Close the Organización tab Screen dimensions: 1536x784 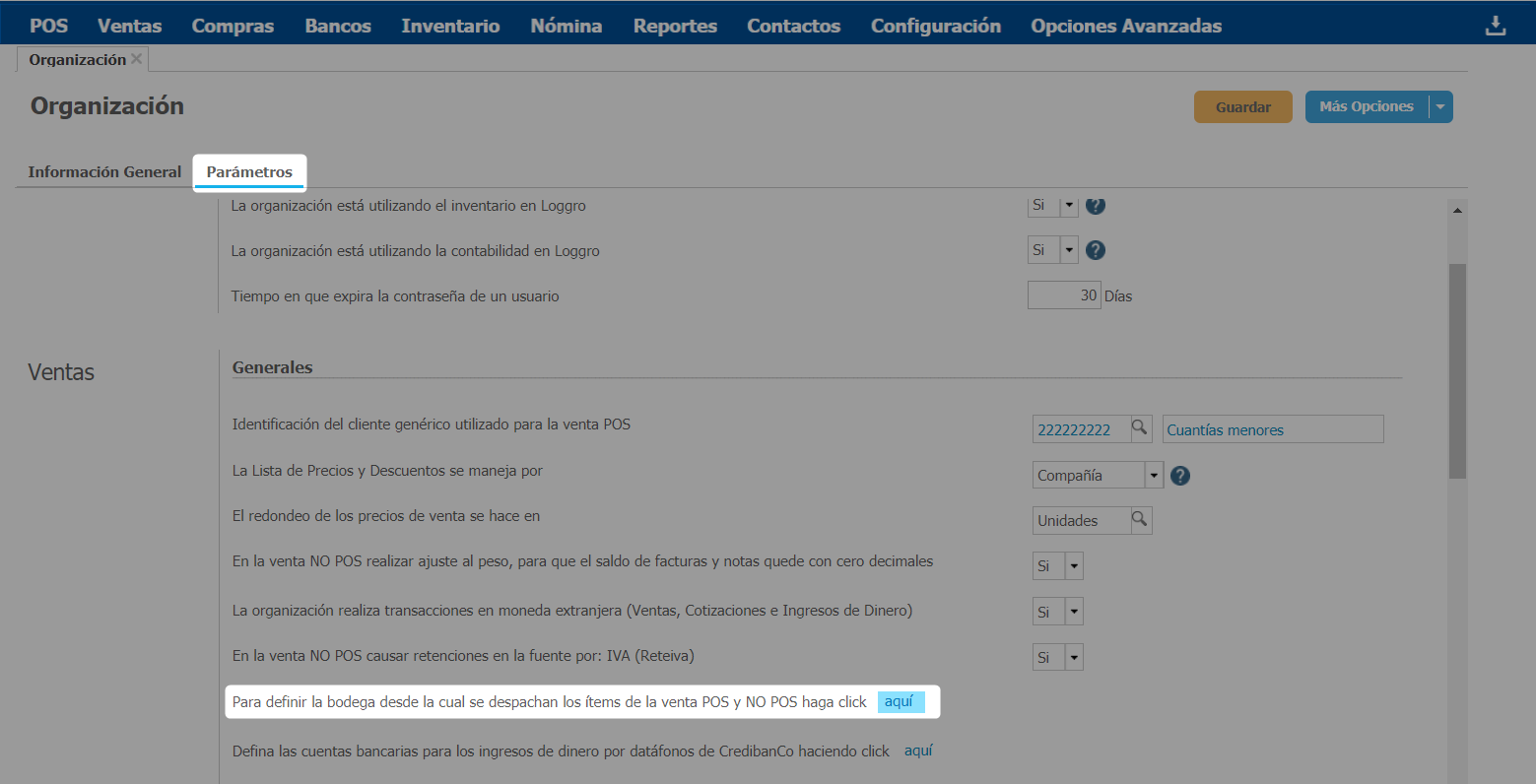(x=137, y=59)
